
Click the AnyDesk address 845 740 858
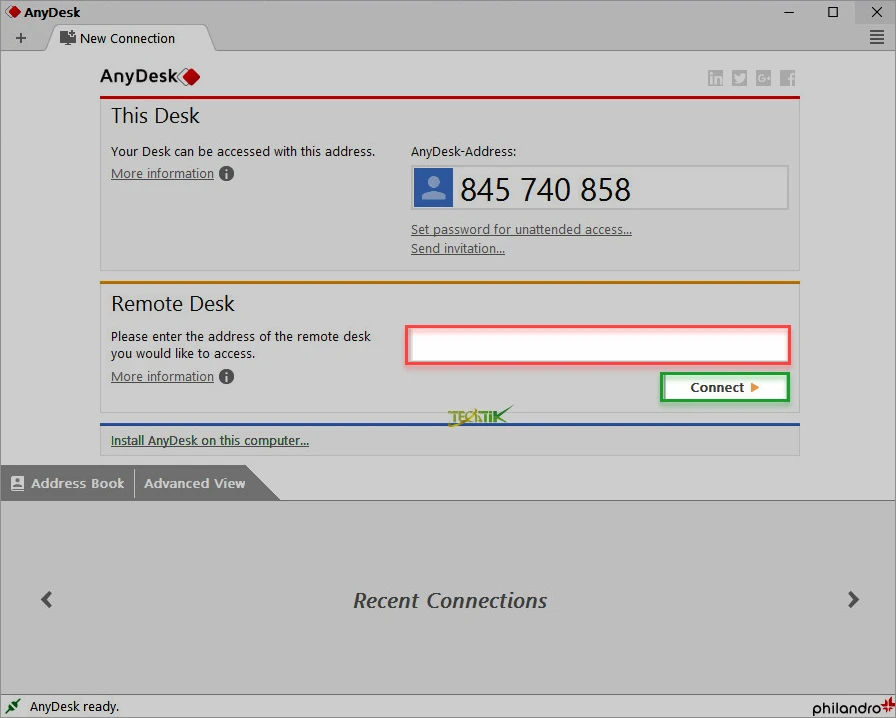(x=545, y=189)
